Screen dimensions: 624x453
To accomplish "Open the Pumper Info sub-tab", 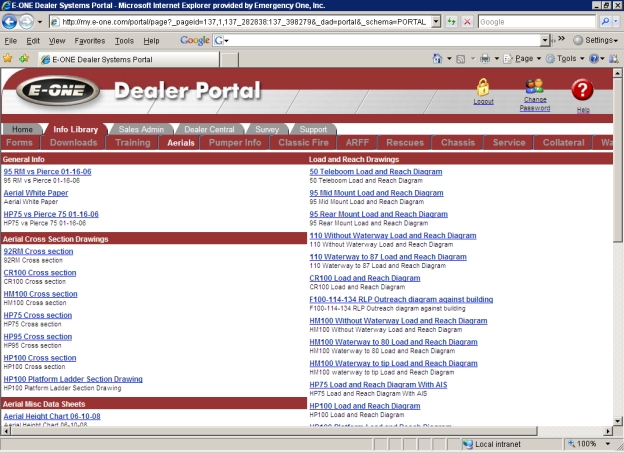I will click(235, 143).
